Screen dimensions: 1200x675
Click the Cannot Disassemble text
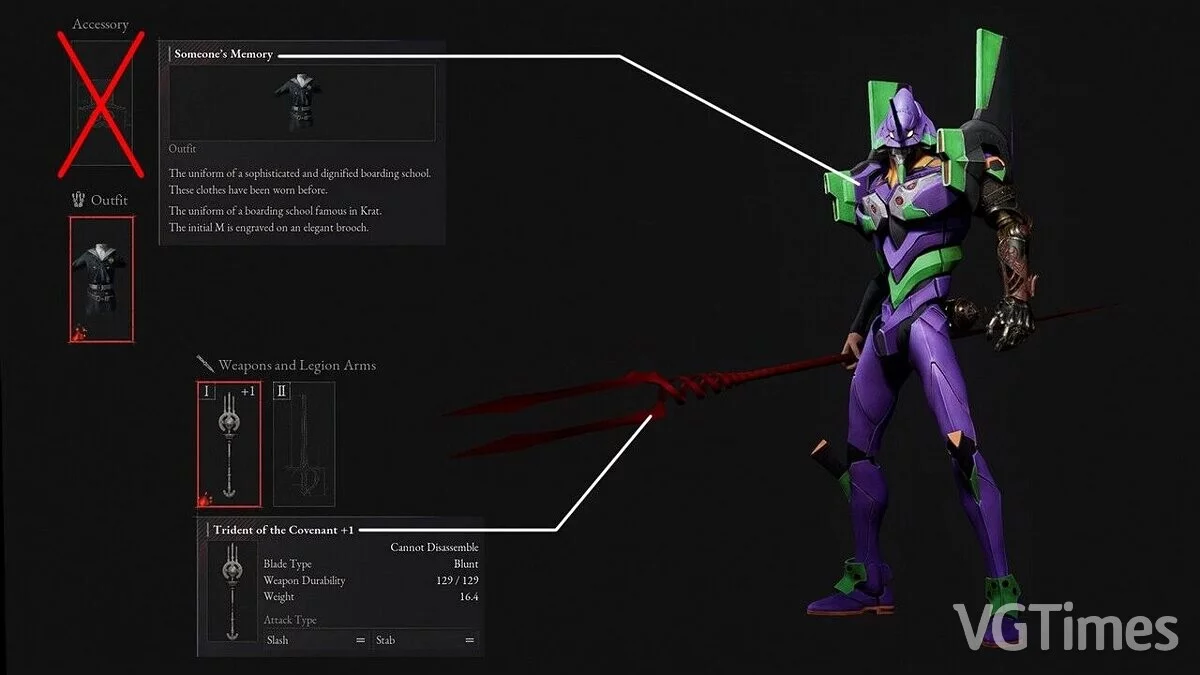pos(434,547)
